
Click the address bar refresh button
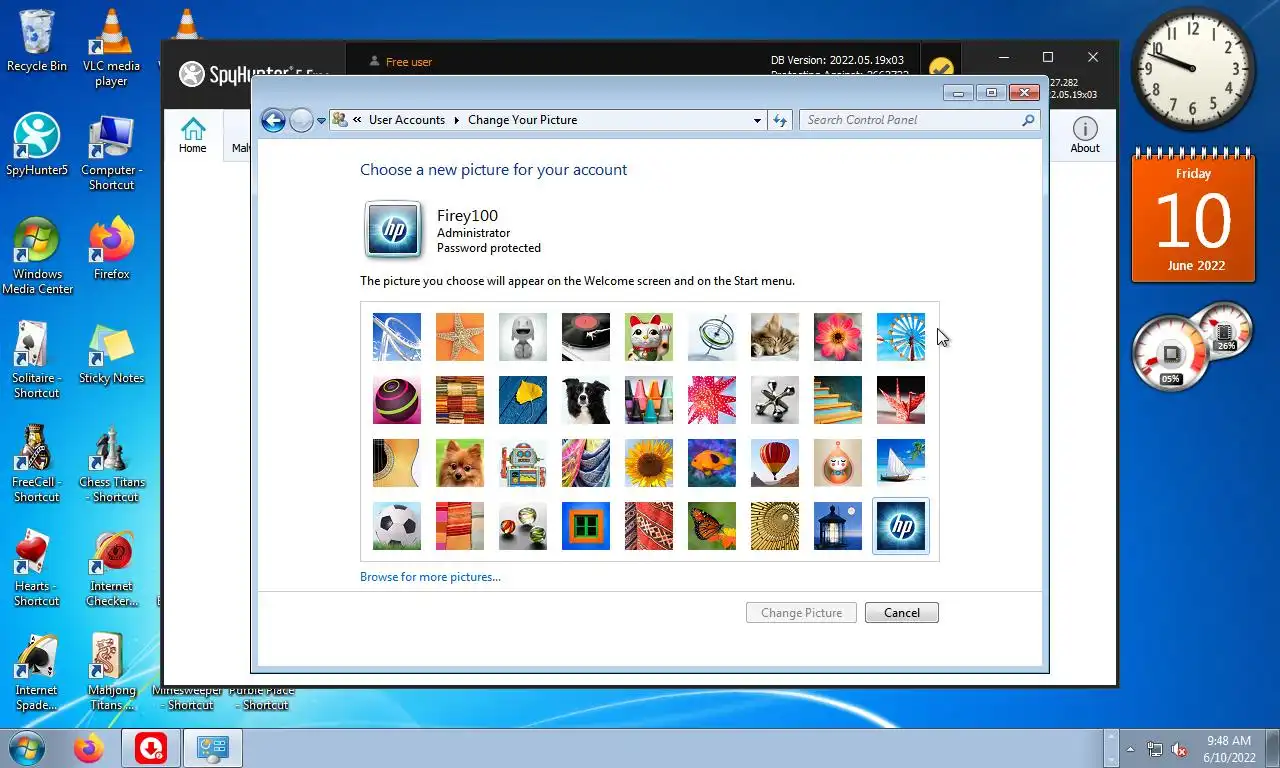pyautogui.click(x=780, y=120)
